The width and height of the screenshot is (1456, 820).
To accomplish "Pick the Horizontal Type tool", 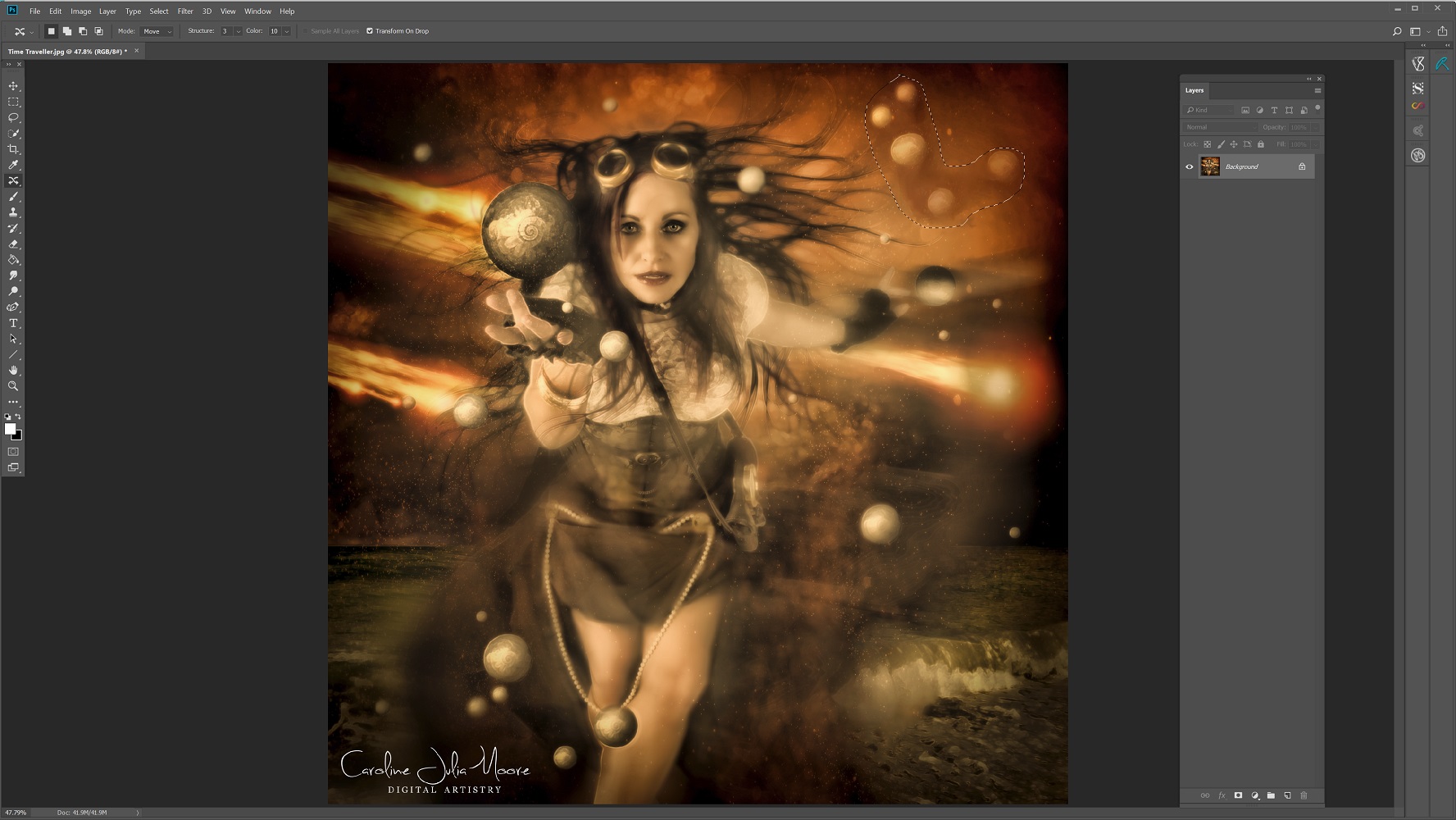I will click(x=13, y=323).
